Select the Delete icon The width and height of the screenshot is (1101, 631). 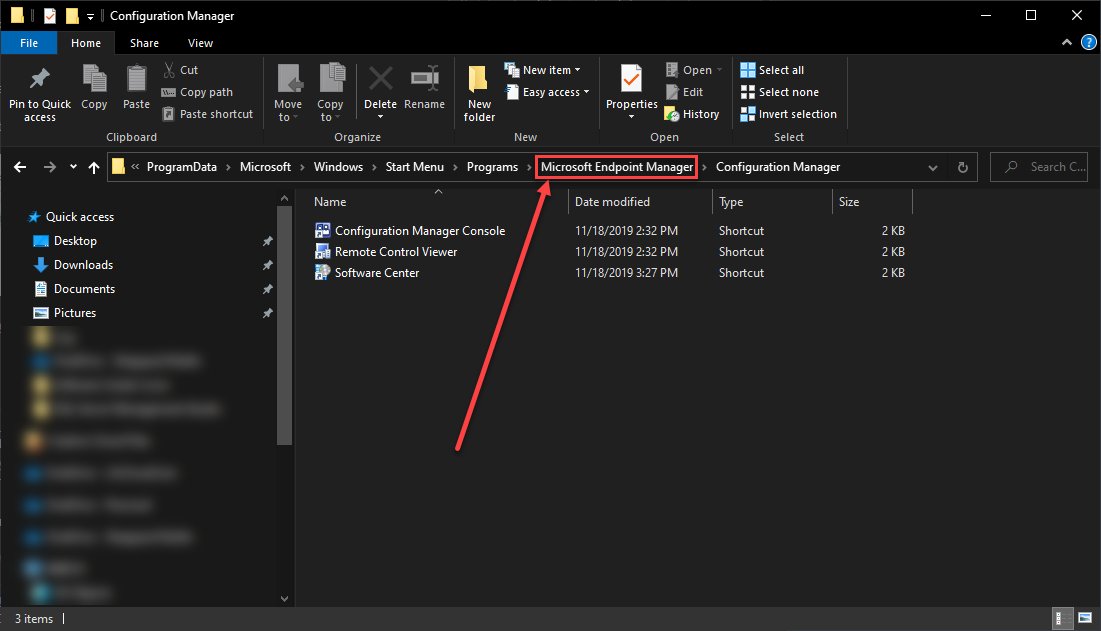pyautogui.click(x=380, y=88)
